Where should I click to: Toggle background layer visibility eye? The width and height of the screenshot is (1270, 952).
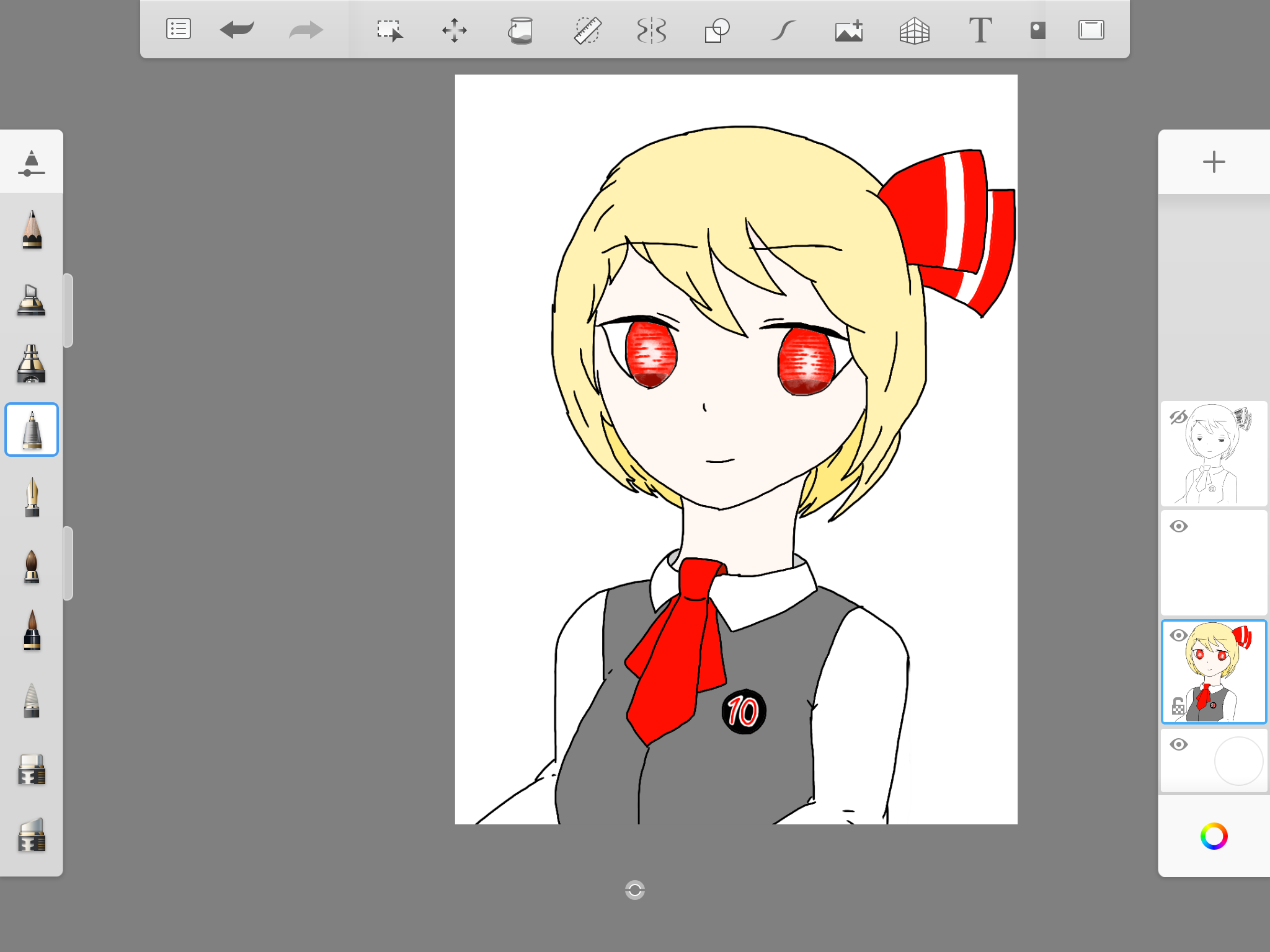point(1179,744)
